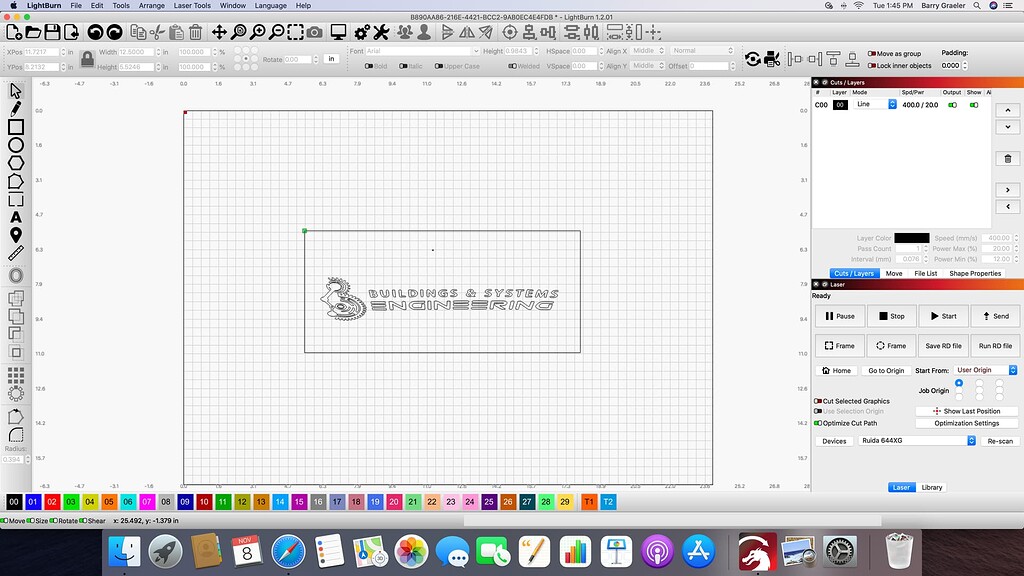Toggle Output for layer C00
The image size is (1024, 576).
[x=952, y=104]
